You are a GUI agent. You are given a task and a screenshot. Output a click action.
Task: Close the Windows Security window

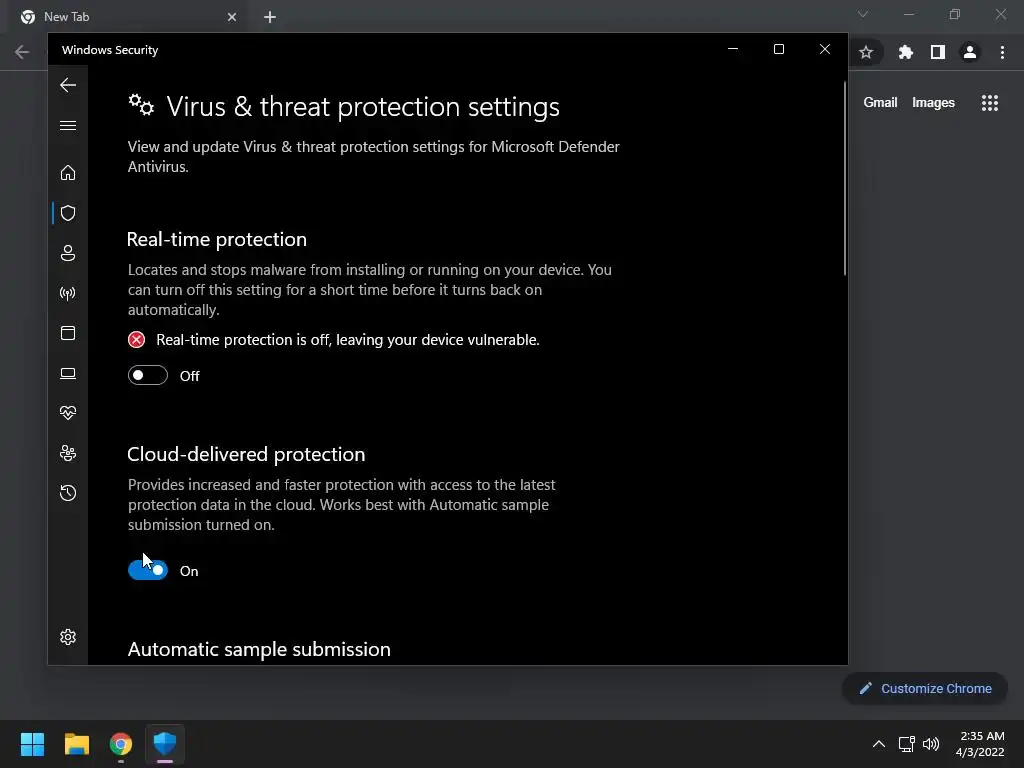coord(825,50)
